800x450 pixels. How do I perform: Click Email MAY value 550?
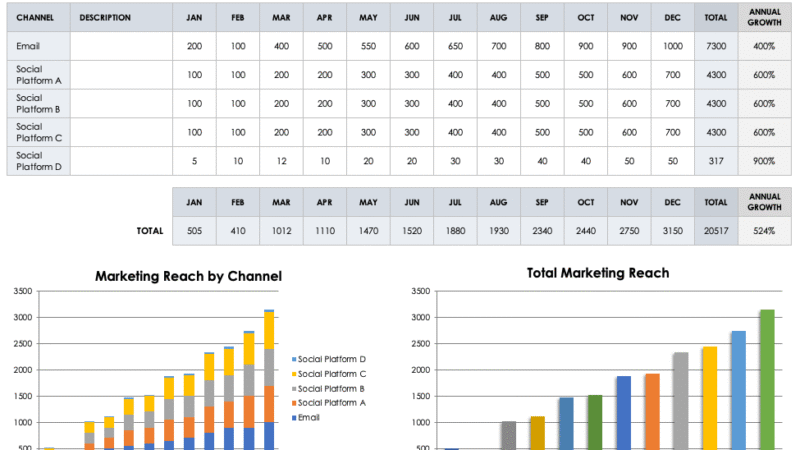[368, 46]
